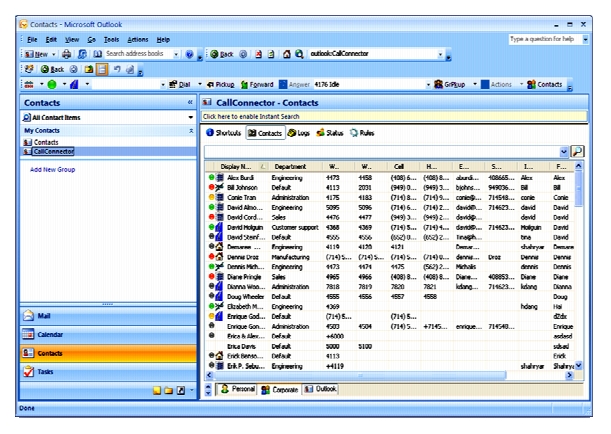Select the Contacts navigation pane button
The width and height of the screenshot is (611, 434).
[x=108, y=353]
